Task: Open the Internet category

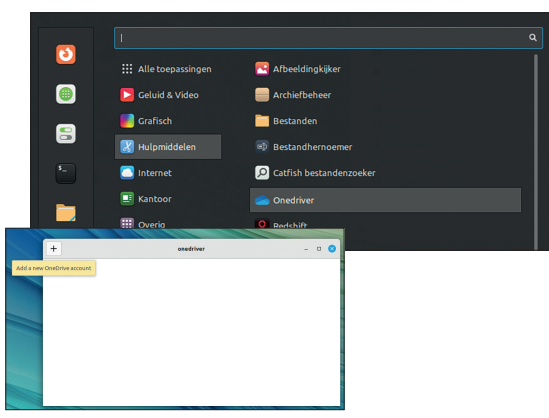Action: (146, 173)
